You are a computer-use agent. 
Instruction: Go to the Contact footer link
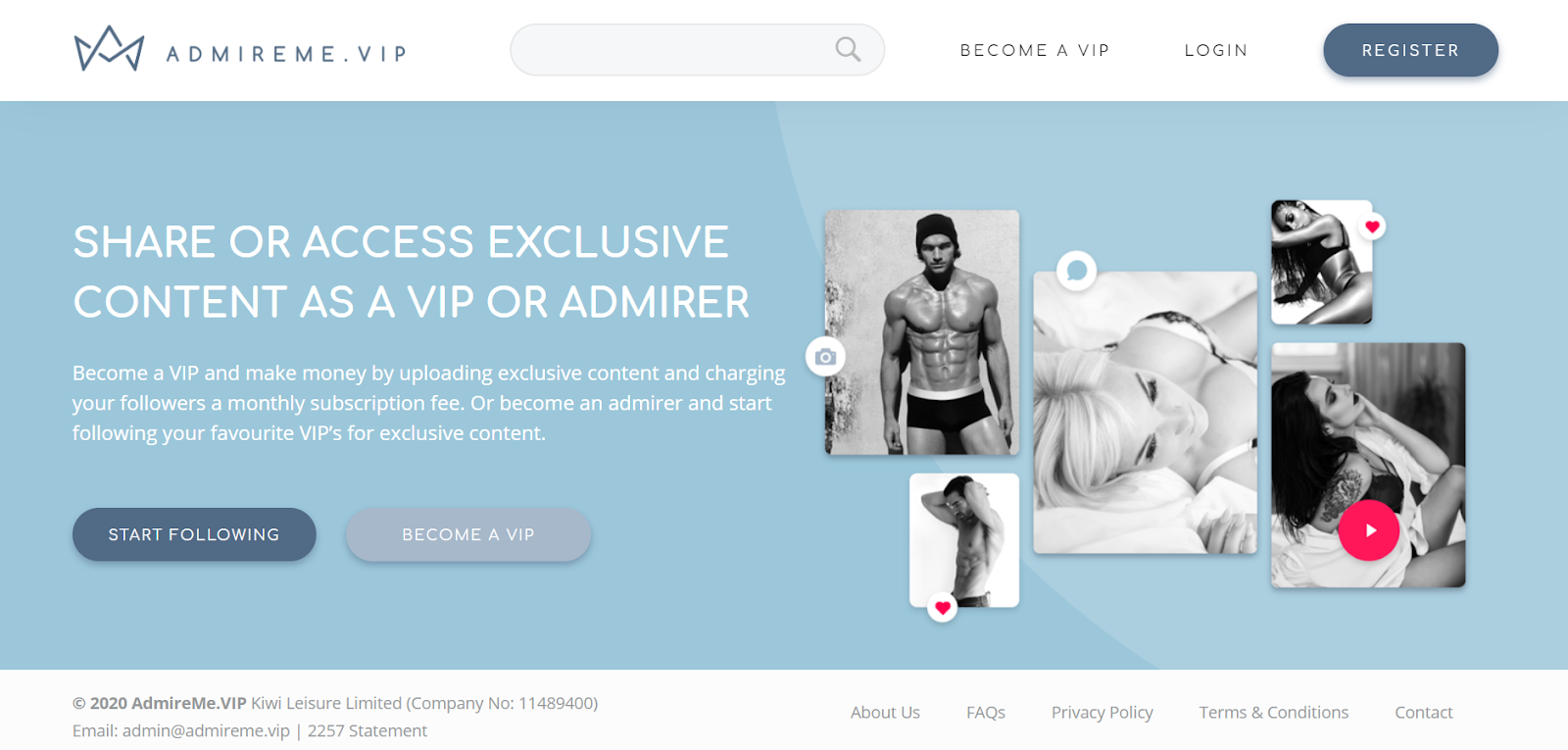pyautogui.click(x=1424, y=713)
